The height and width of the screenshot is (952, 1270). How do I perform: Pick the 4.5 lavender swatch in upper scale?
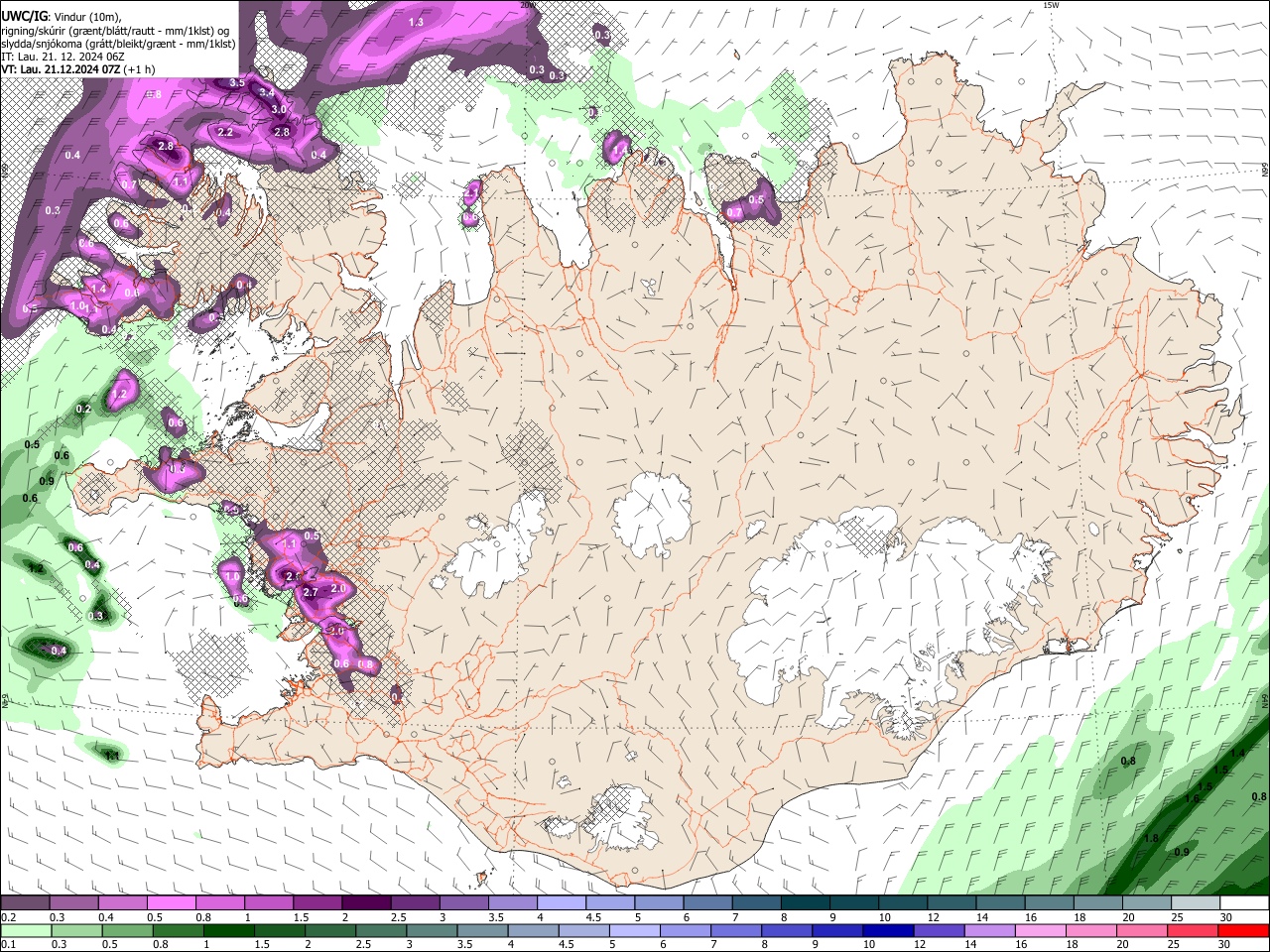pos(609,903)
